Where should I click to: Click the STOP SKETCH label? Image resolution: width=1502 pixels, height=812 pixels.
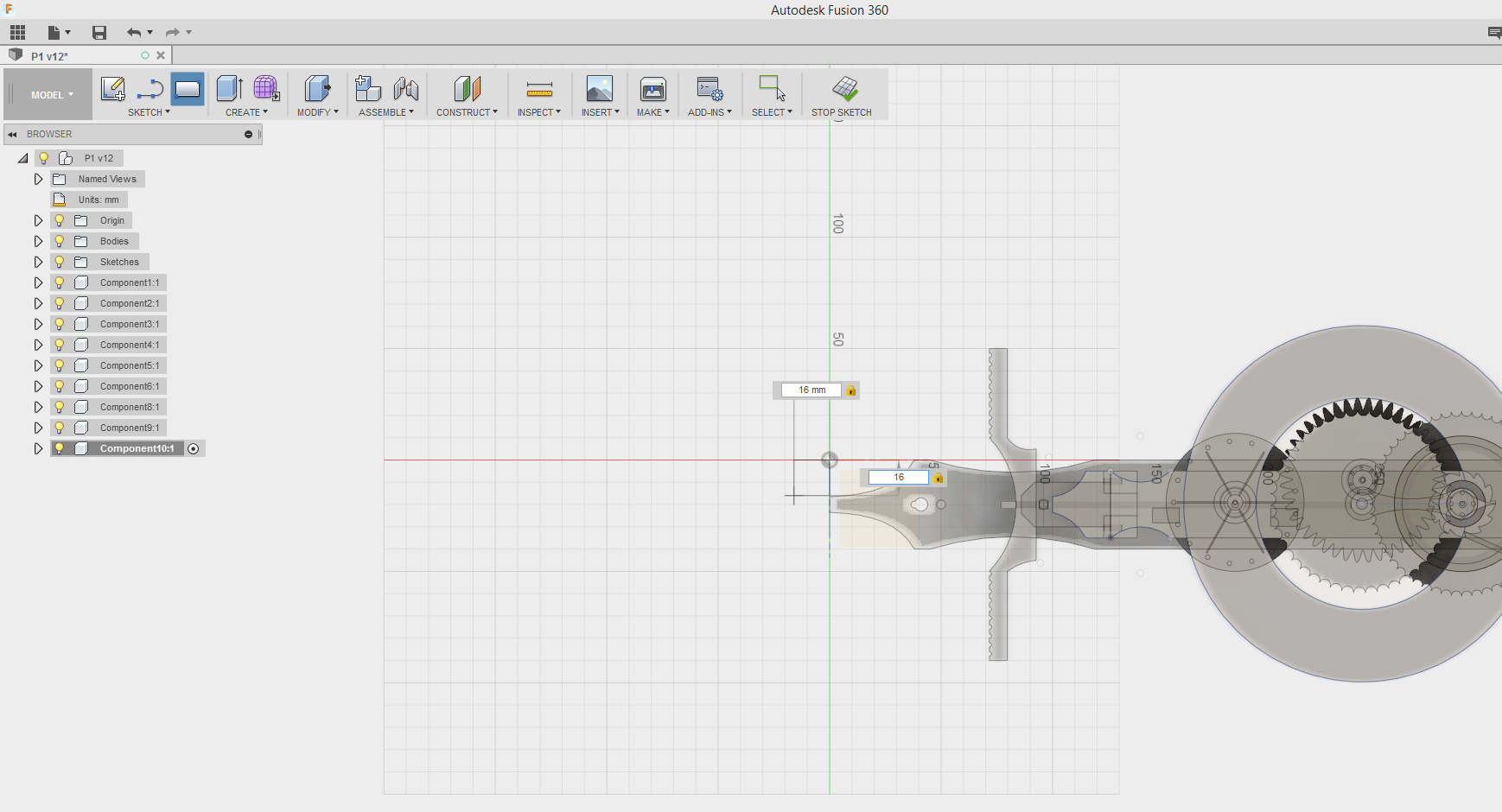coord(842,112)
